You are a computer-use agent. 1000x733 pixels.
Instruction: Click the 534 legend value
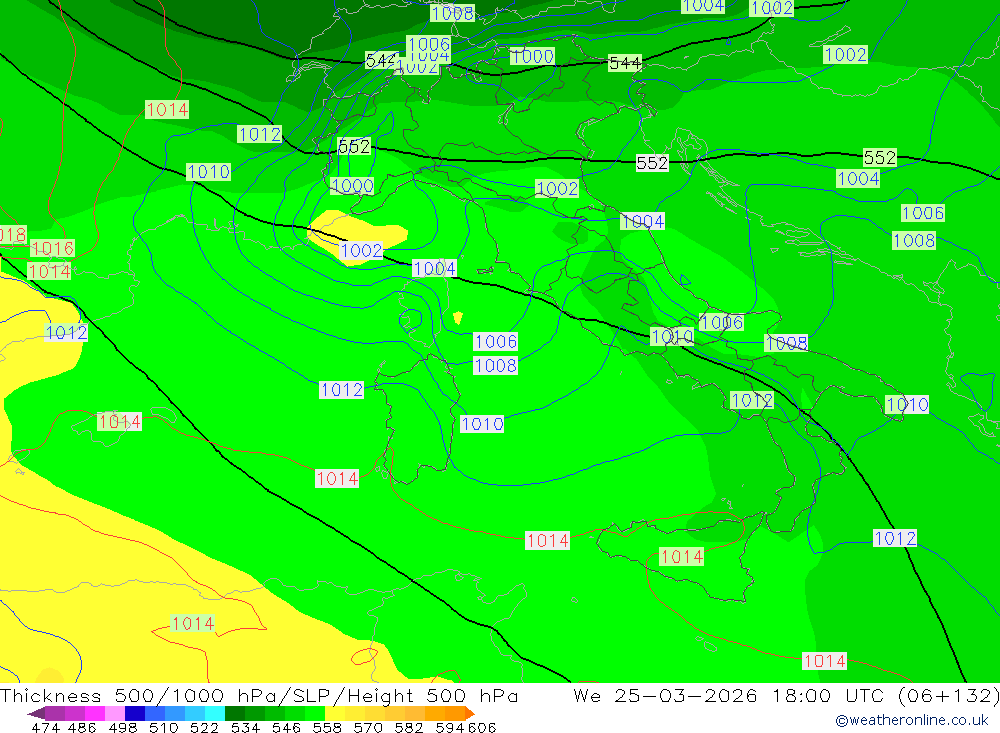click(246, 727)
